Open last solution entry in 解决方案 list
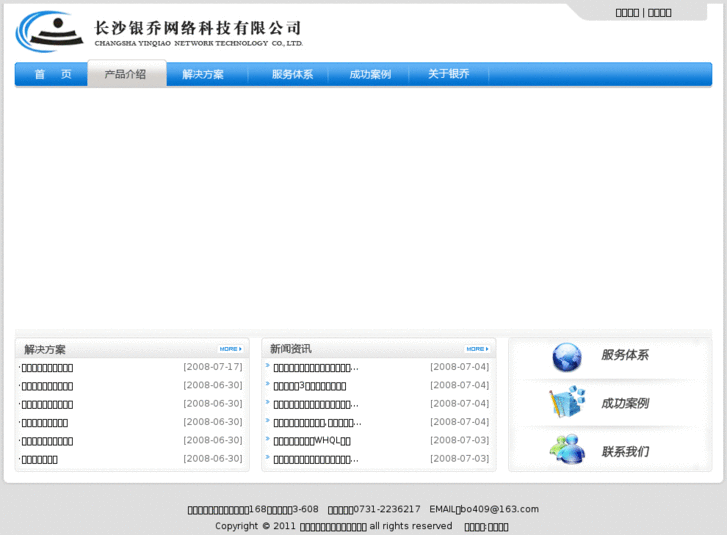727x545 pixels. pyautogui.click(x=39, y=460)
